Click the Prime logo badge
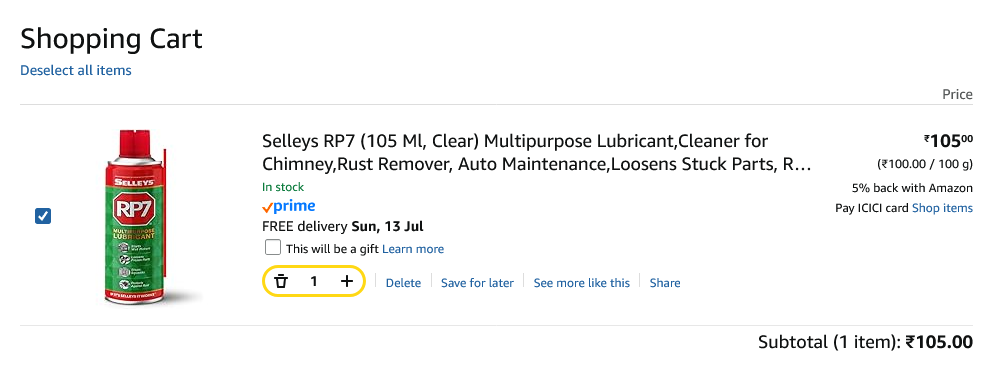 point(288,206)
